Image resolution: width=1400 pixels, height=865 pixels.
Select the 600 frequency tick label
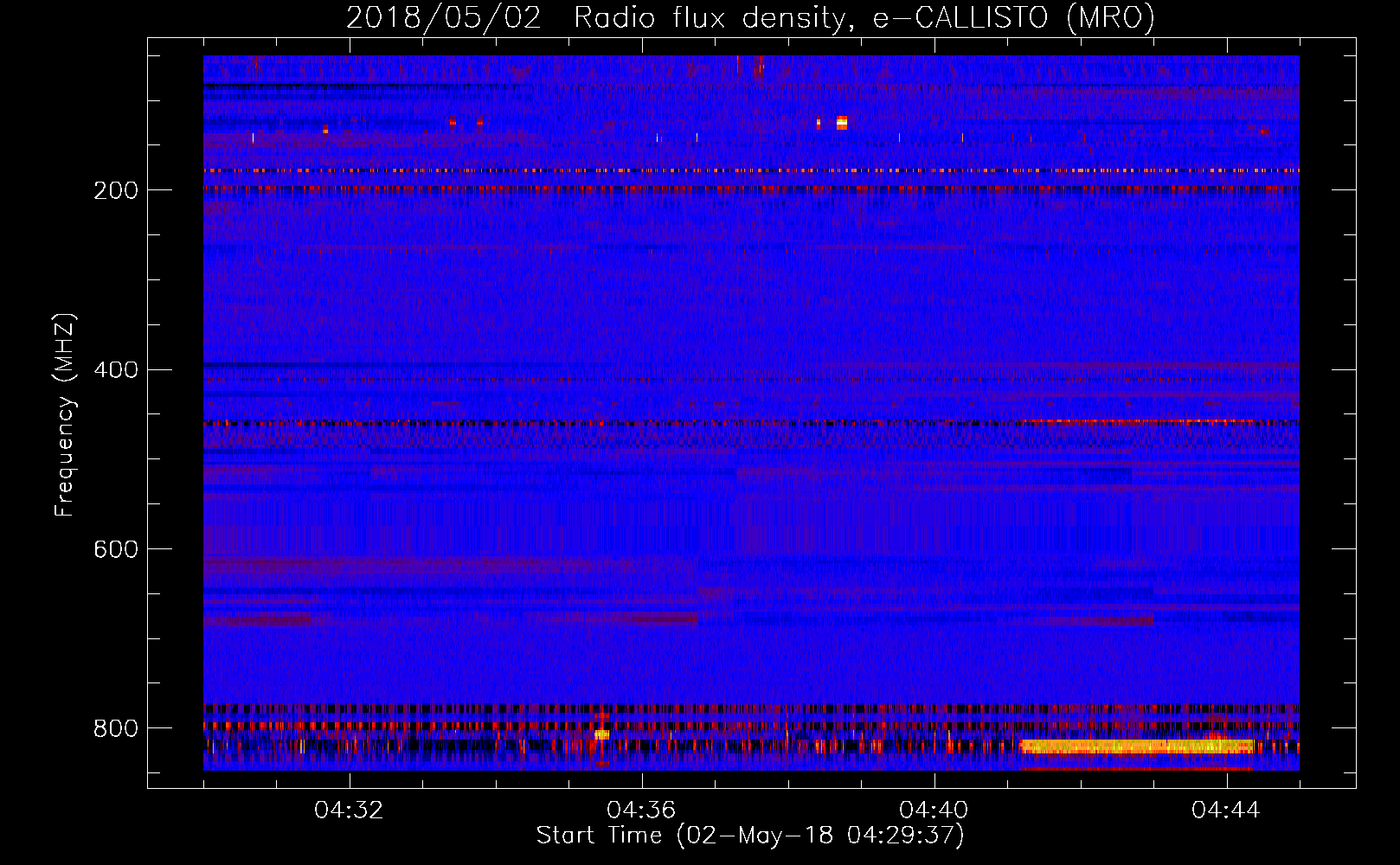pos(116,550)
